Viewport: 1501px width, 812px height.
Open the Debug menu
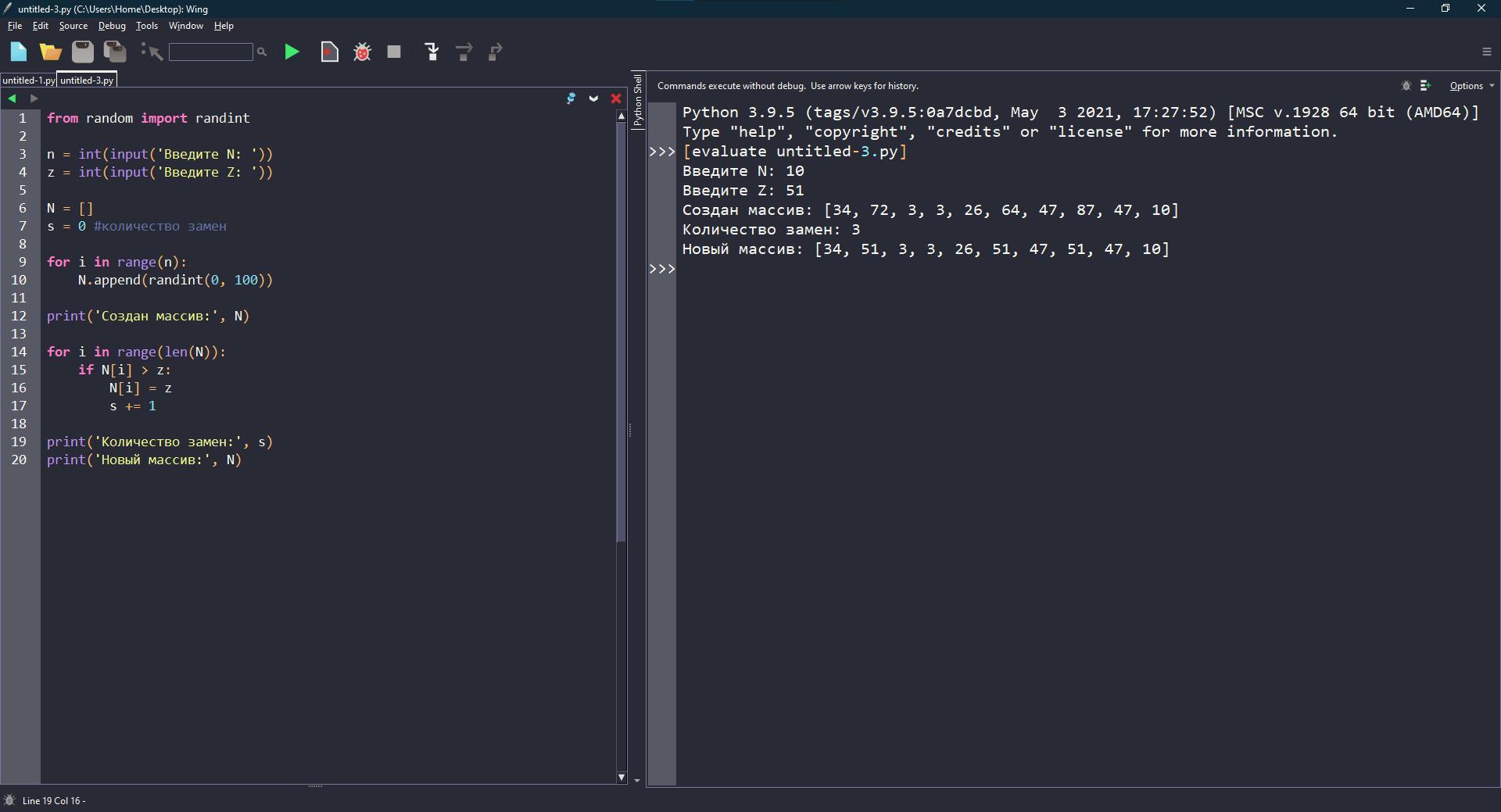coord(112,26)
